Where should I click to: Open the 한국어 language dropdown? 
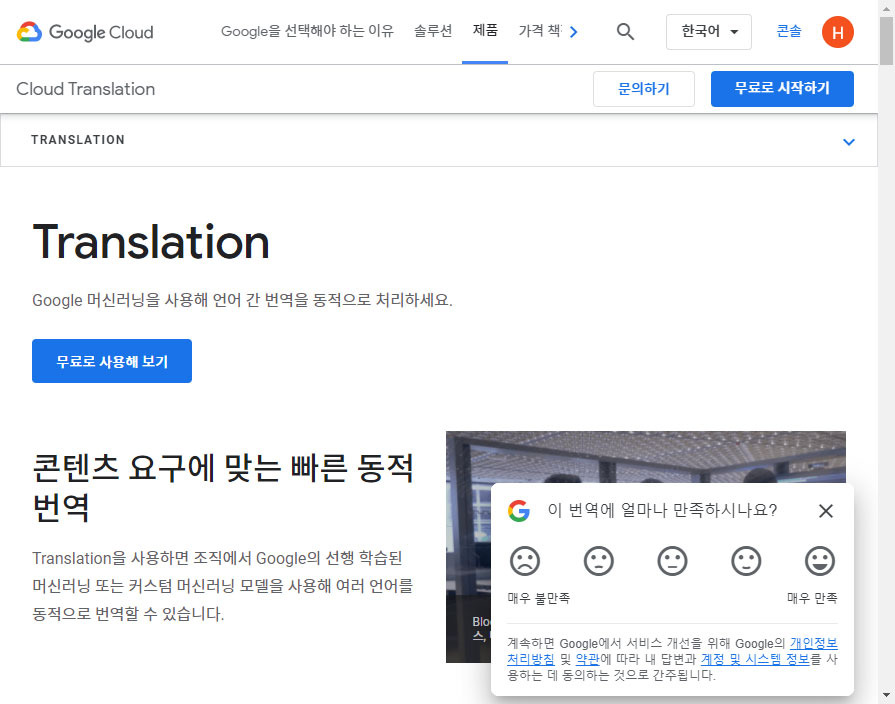coord(708,32)
